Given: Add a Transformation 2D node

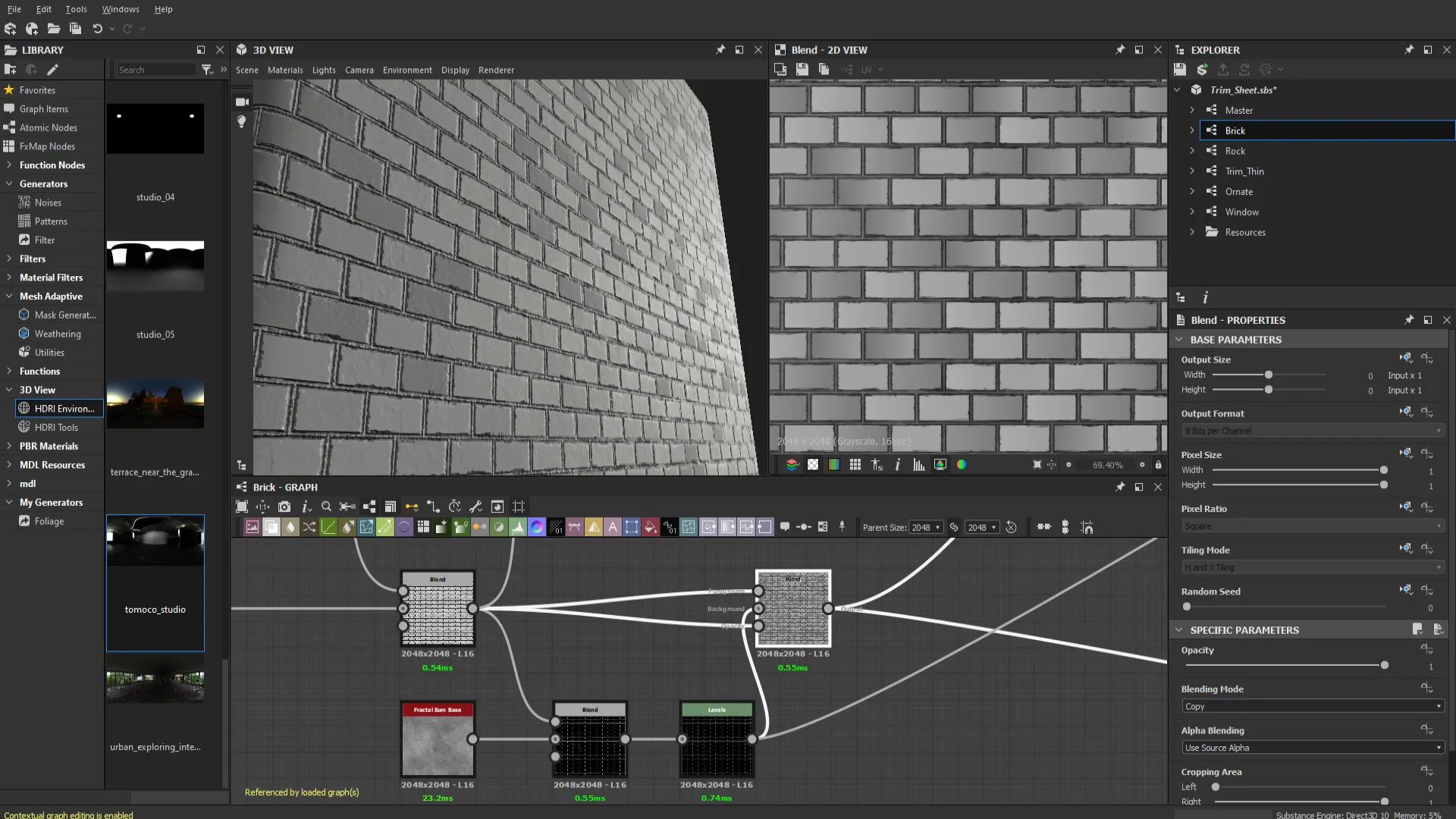Looking at the screenshot, I should (632, 527).
